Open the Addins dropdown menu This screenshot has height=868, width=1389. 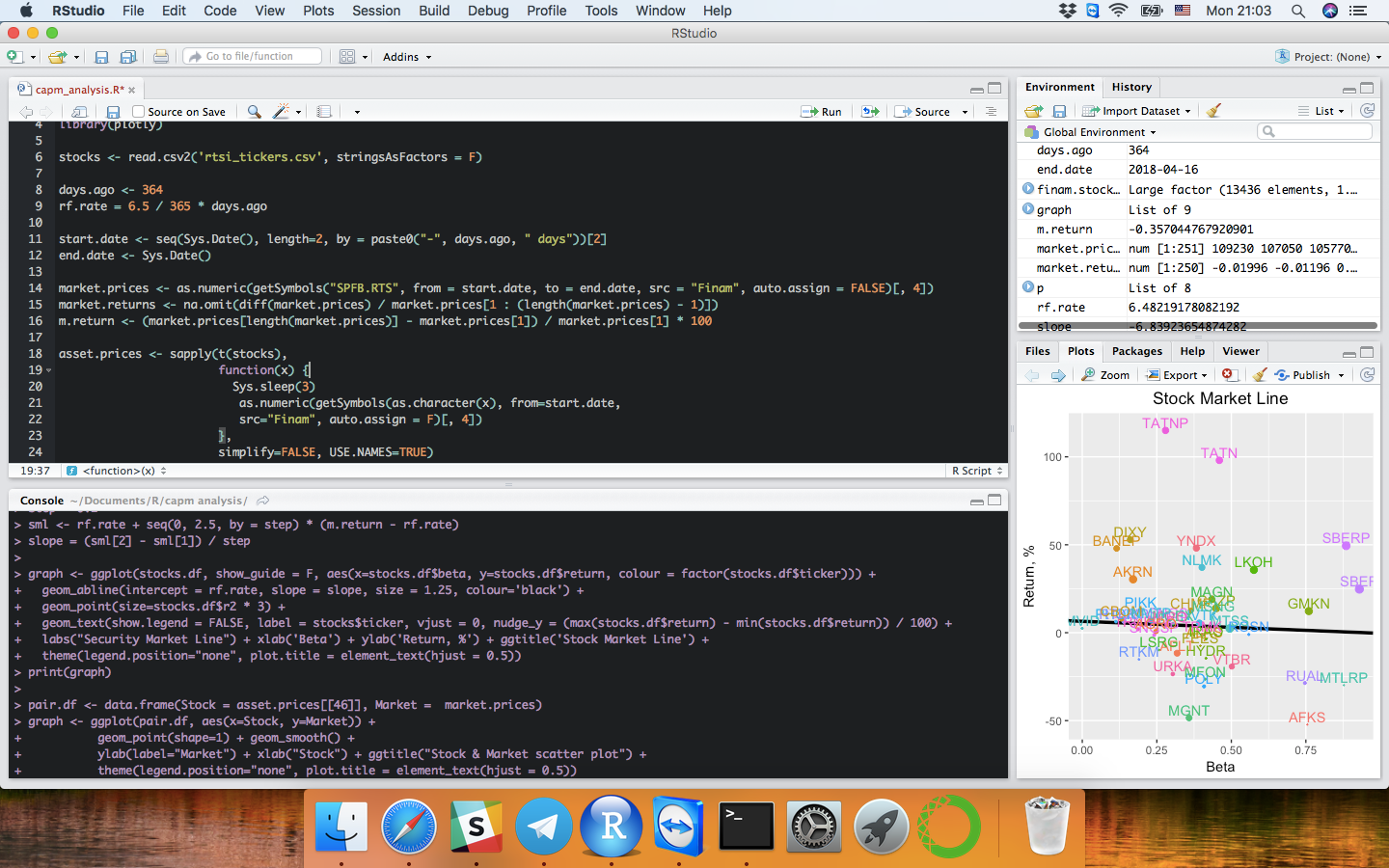pos(406,57)
